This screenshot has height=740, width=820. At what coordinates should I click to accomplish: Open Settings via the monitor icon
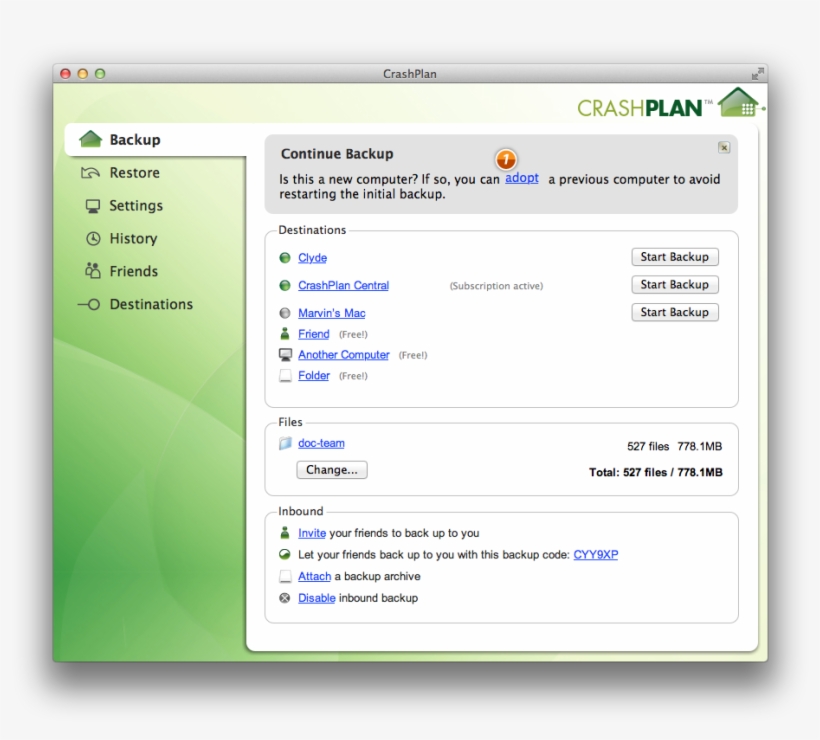pos(93,205)
